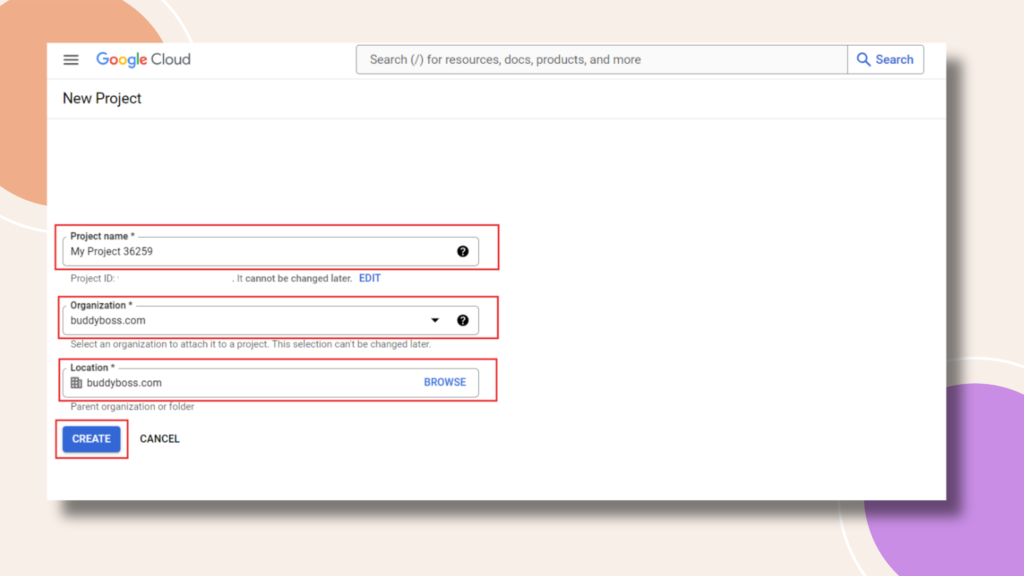
Task: Click the EDIT project ID link
Action: click(x=370, y=278)
